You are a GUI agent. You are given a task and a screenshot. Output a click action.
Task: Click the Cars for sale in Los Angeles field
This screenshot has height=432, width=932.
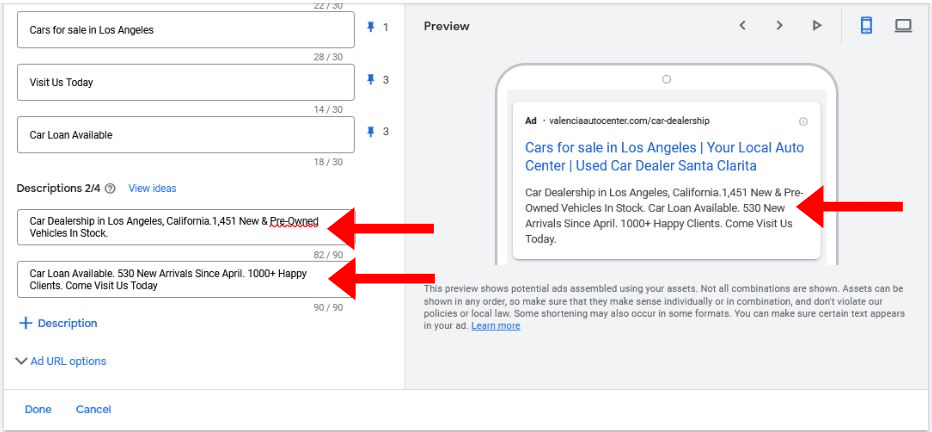tap(186, 30)
